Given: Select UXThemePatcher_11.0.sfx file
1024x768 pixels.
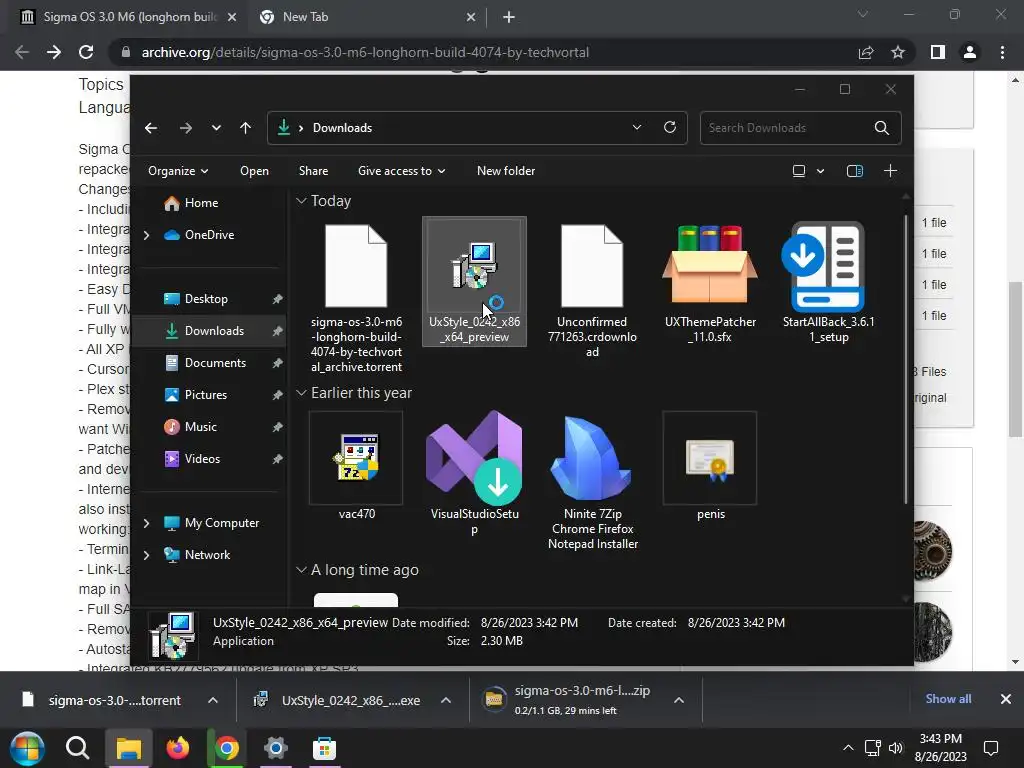Looking at the screenshot, I should (711, 283).
